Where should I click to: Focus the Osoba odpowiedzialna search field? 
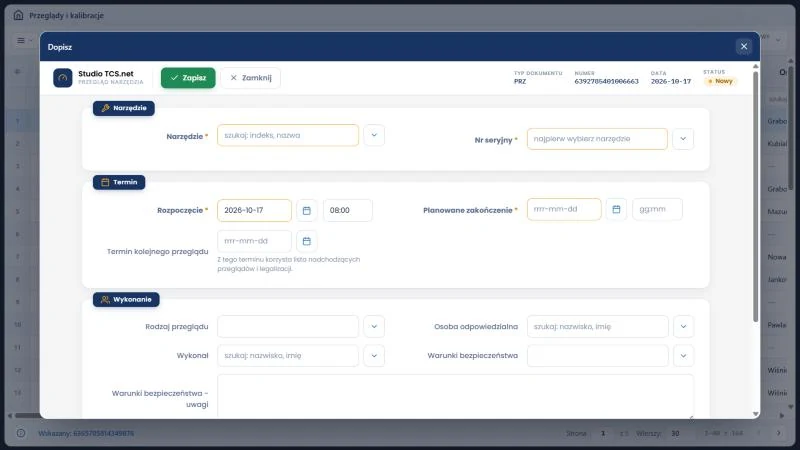click(597, 327)
